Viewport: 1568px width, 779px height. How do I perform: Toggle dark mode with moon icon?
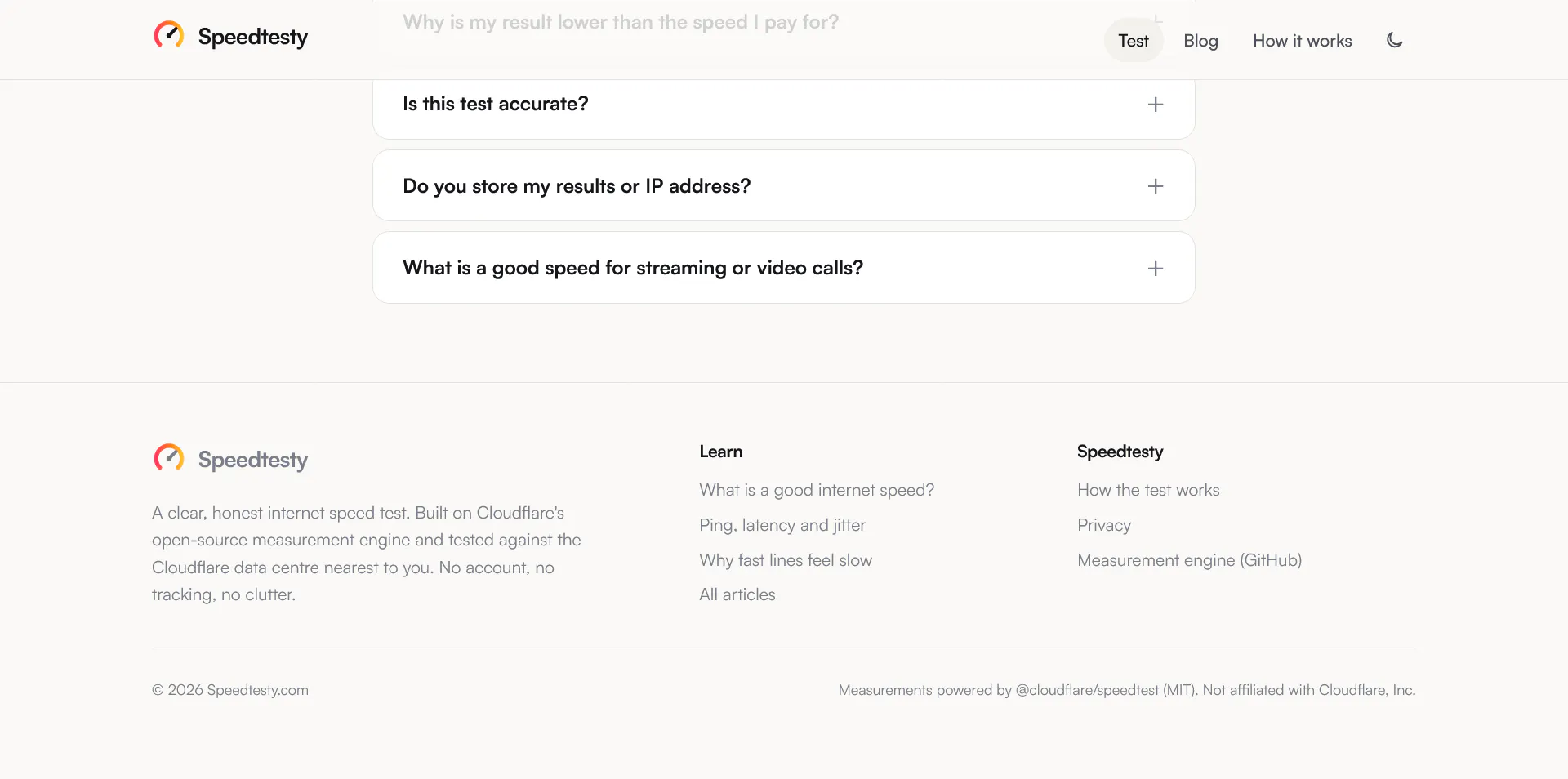[1395, 40]
